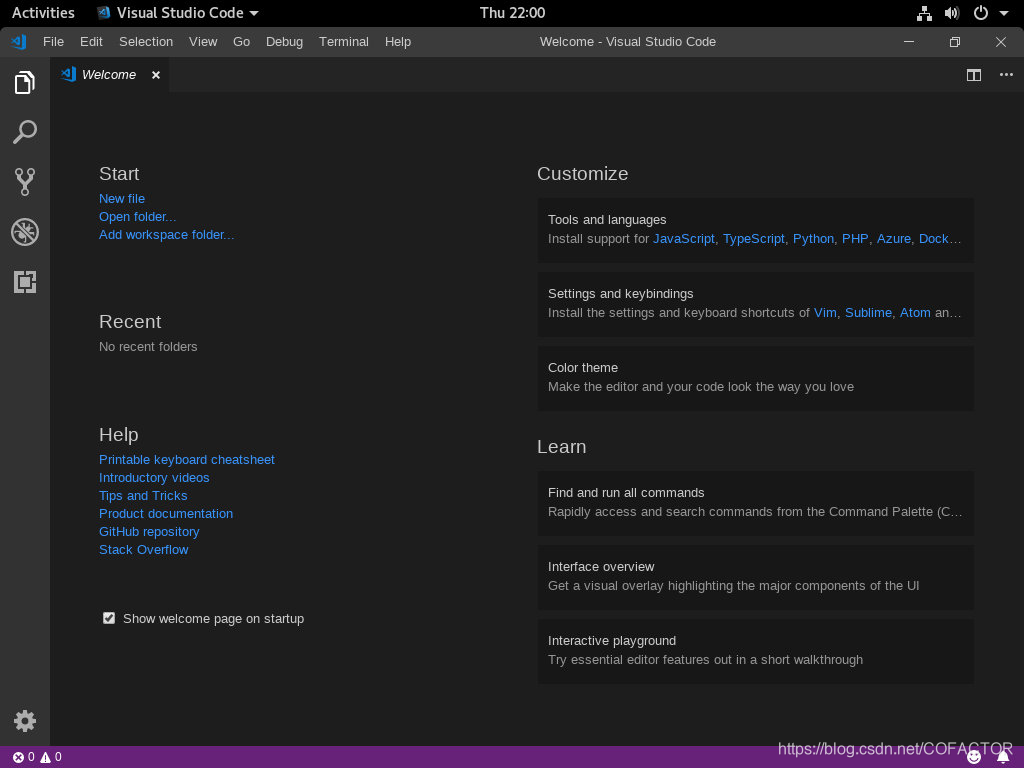Open the Terminal menu
Viewport: 1024px width, 768px height.
[344, 42]
